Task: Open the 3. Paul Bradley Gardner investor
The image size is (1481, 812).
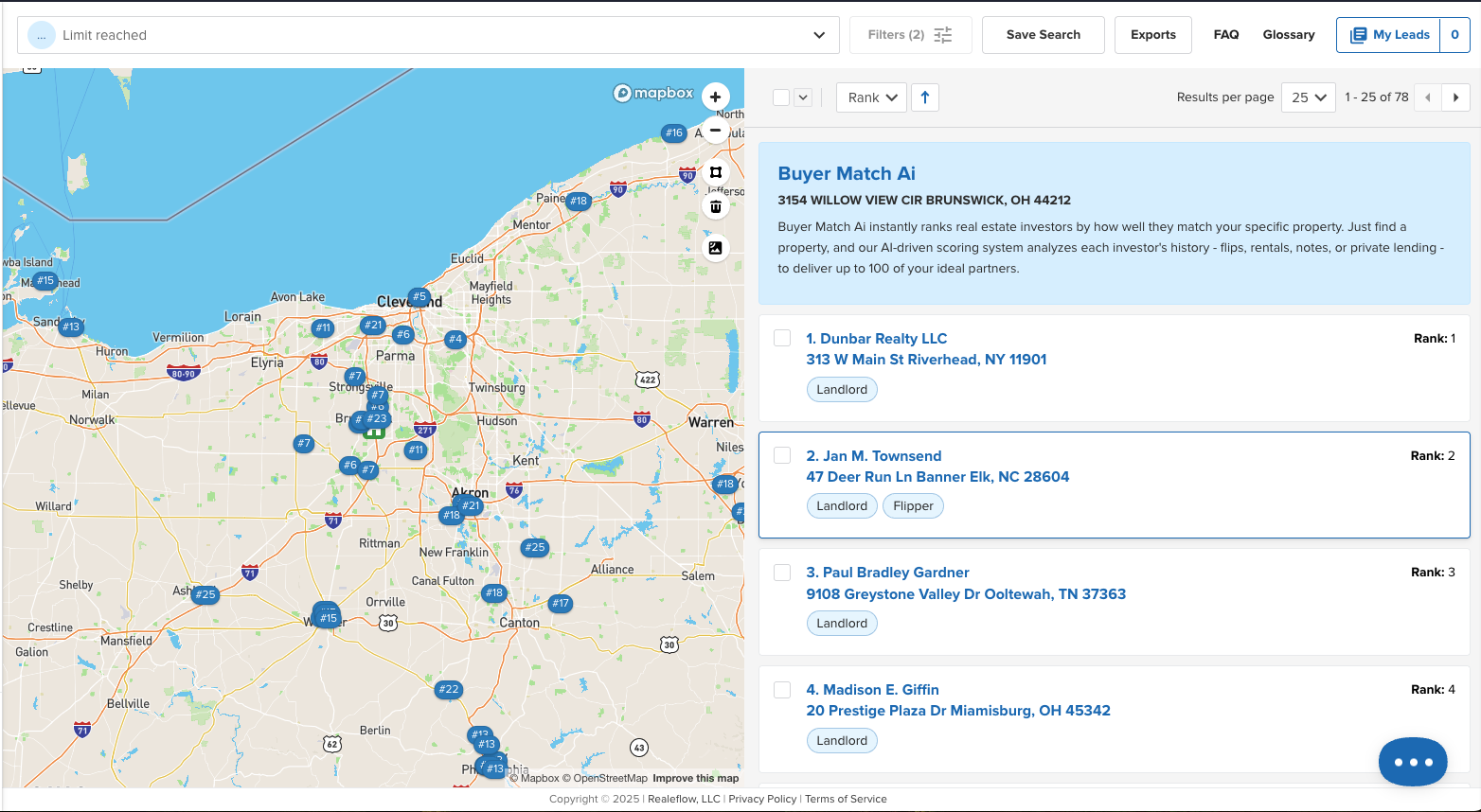Action: [888, 573]
